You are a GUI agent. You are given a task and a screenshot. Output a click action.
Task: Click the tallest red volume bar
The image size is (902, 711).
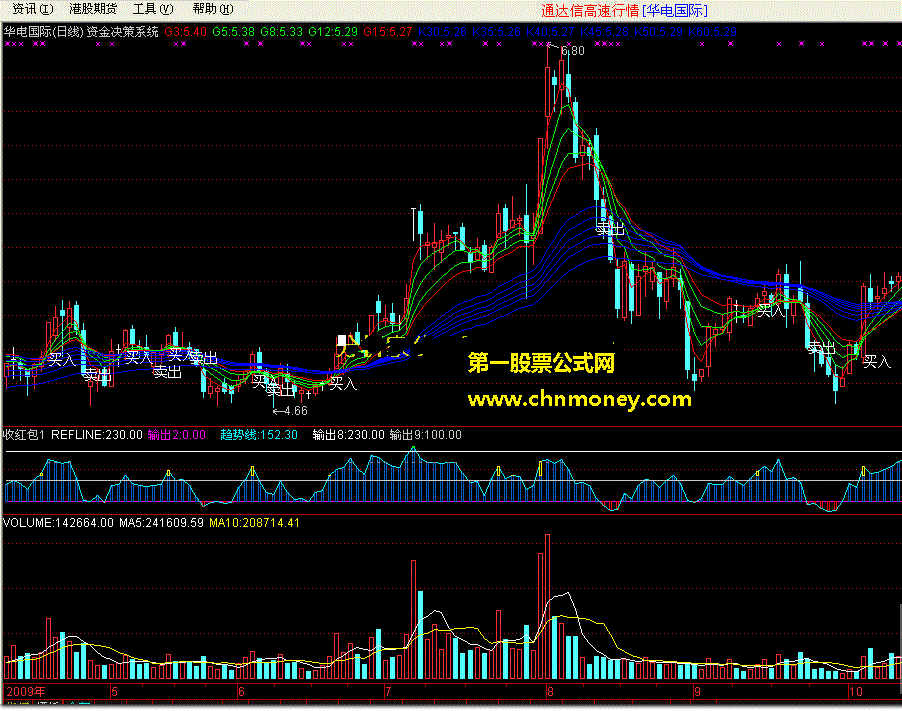547,607
